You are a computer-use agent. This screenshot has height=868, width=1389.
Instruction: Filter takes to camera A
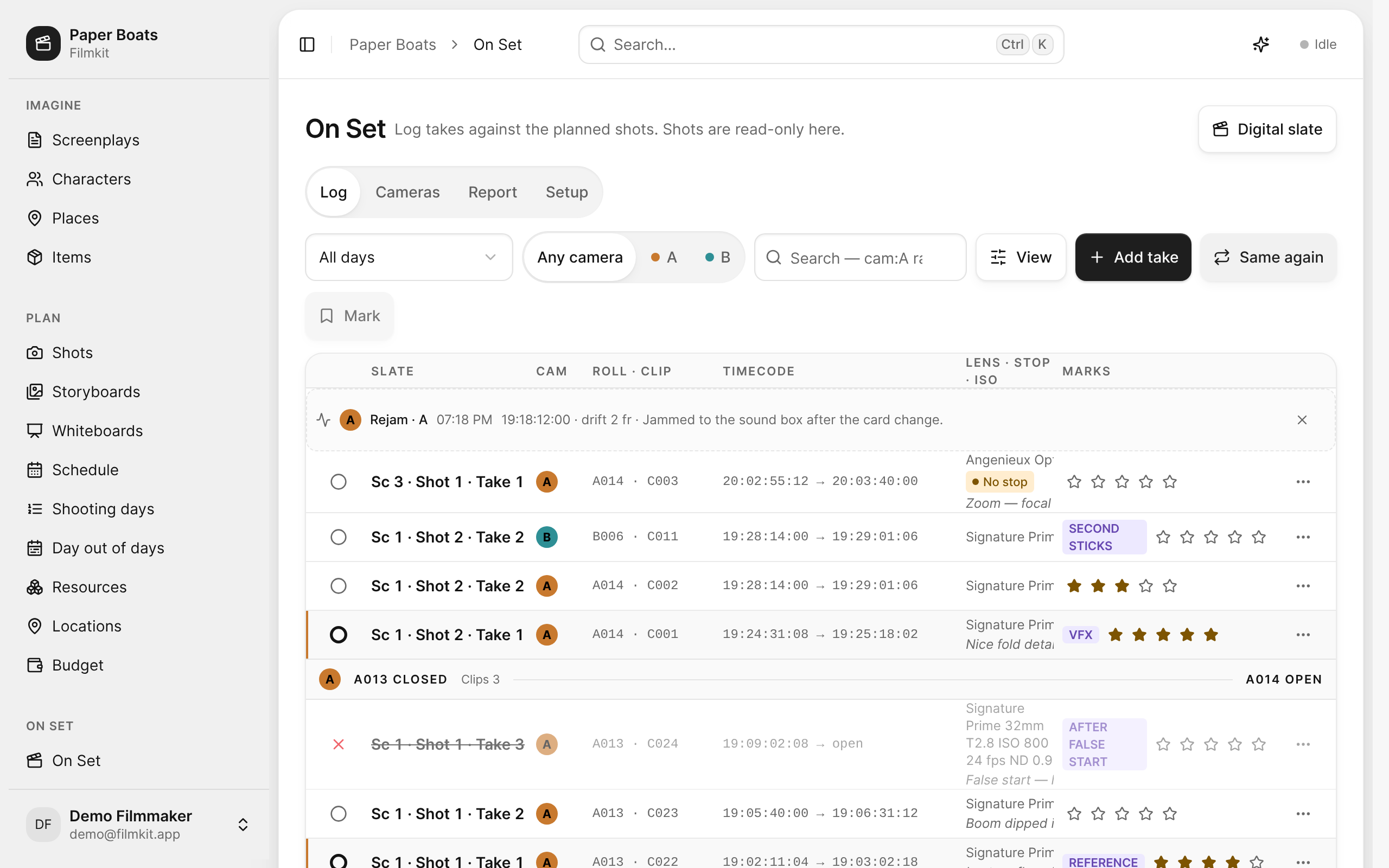(x=664, y=257)
